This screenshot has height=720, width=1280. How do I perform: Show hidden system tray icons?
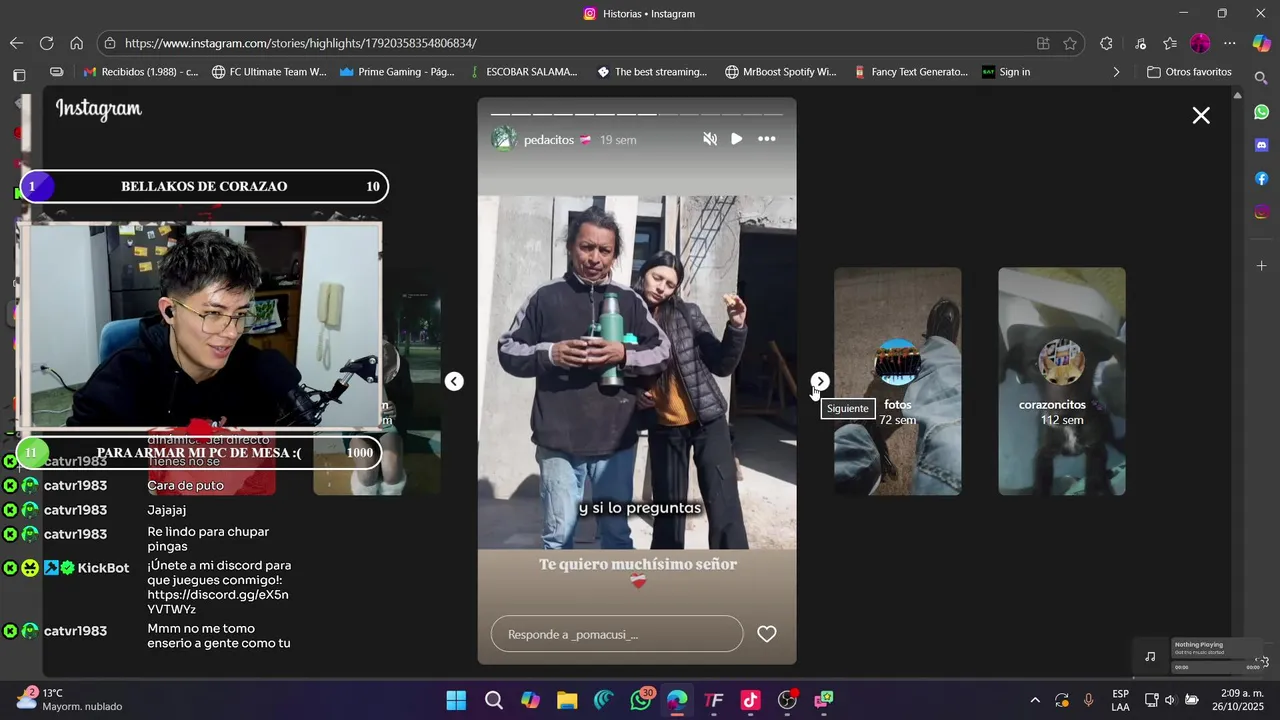[x=1035, y=700]
